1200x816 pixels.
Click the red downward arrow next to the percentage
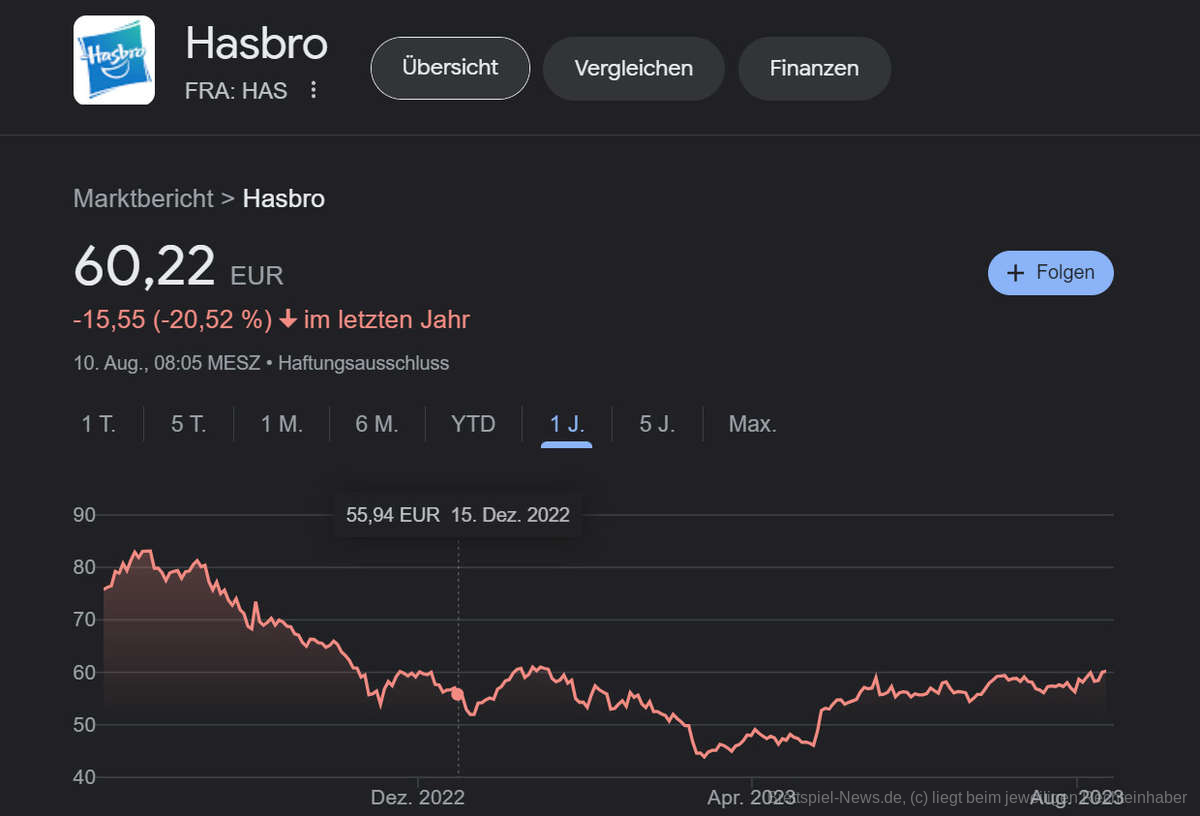pos(287,319)
